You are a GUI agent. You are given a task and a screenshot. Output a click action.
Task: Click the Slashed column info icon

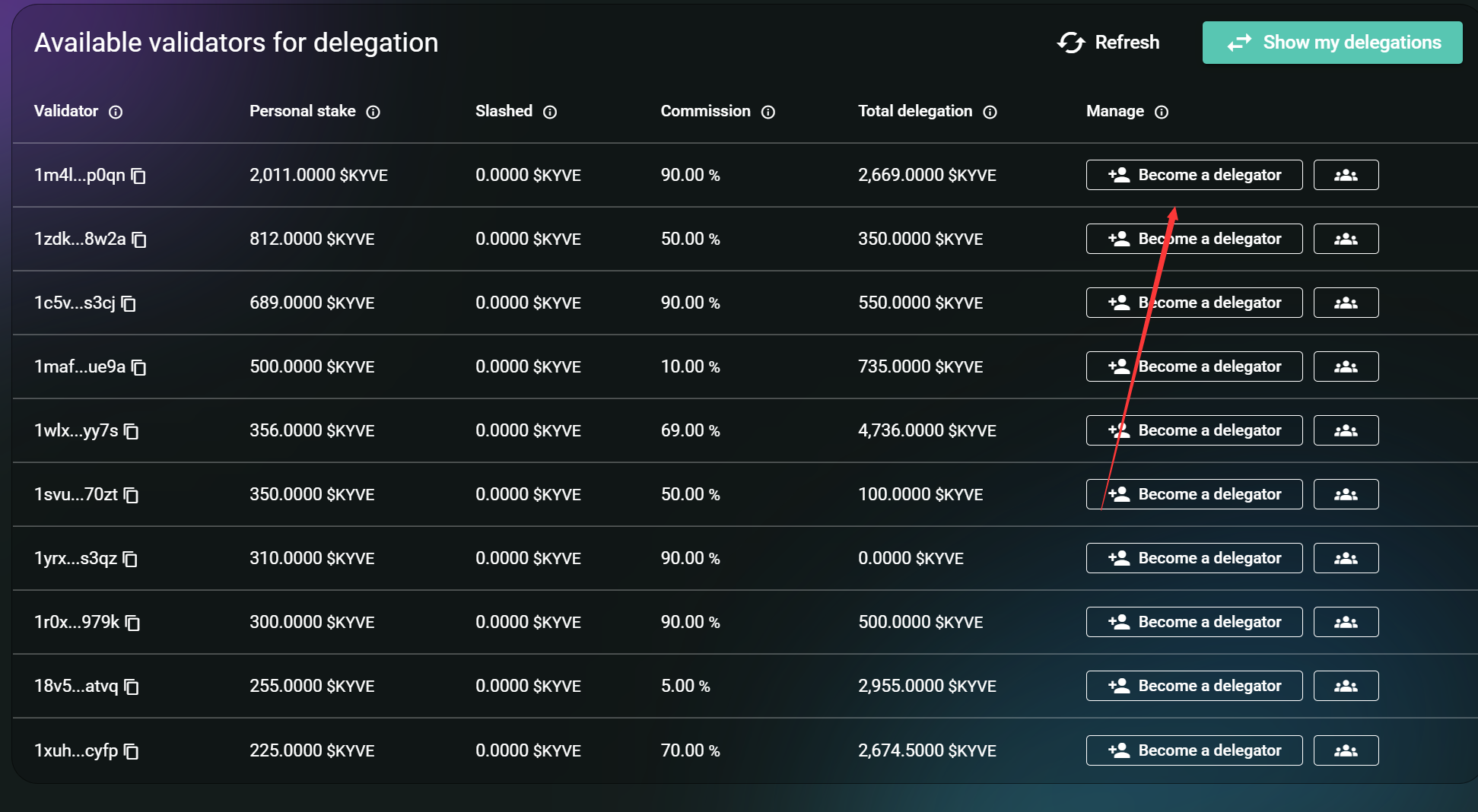(550, 112)
